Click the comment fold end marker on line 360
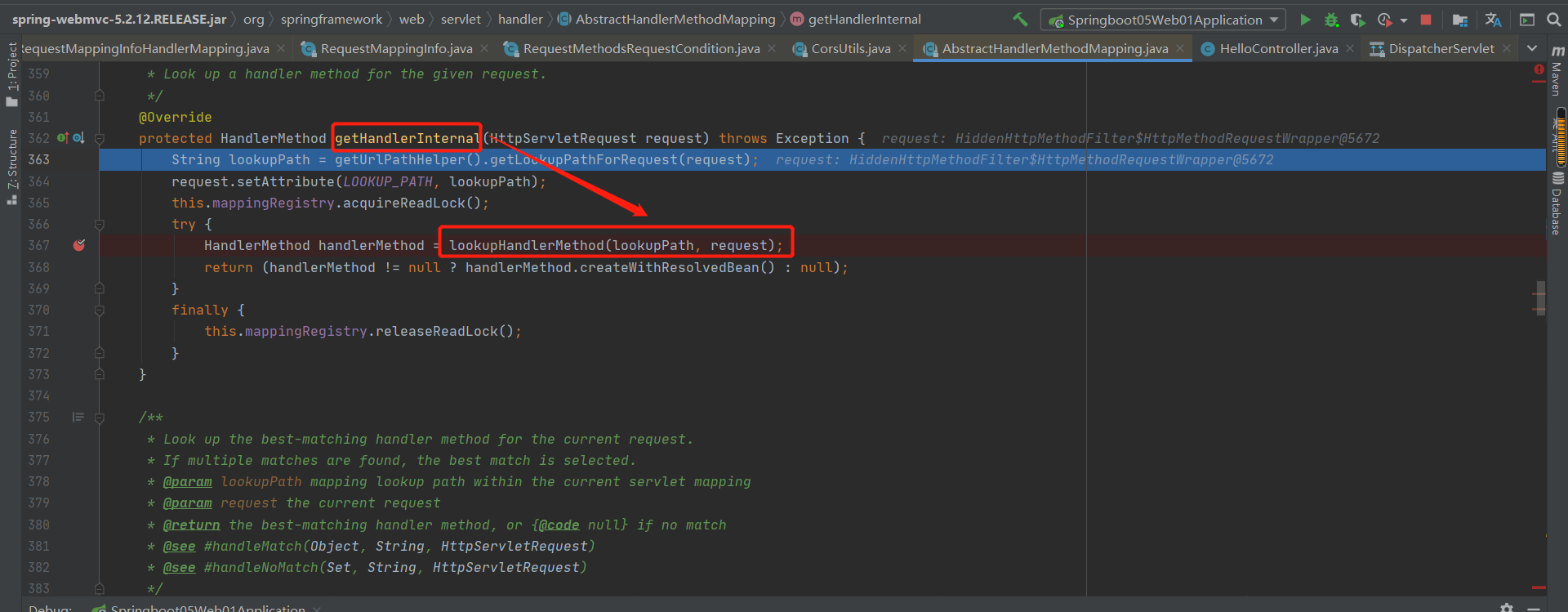 (100, 96)
